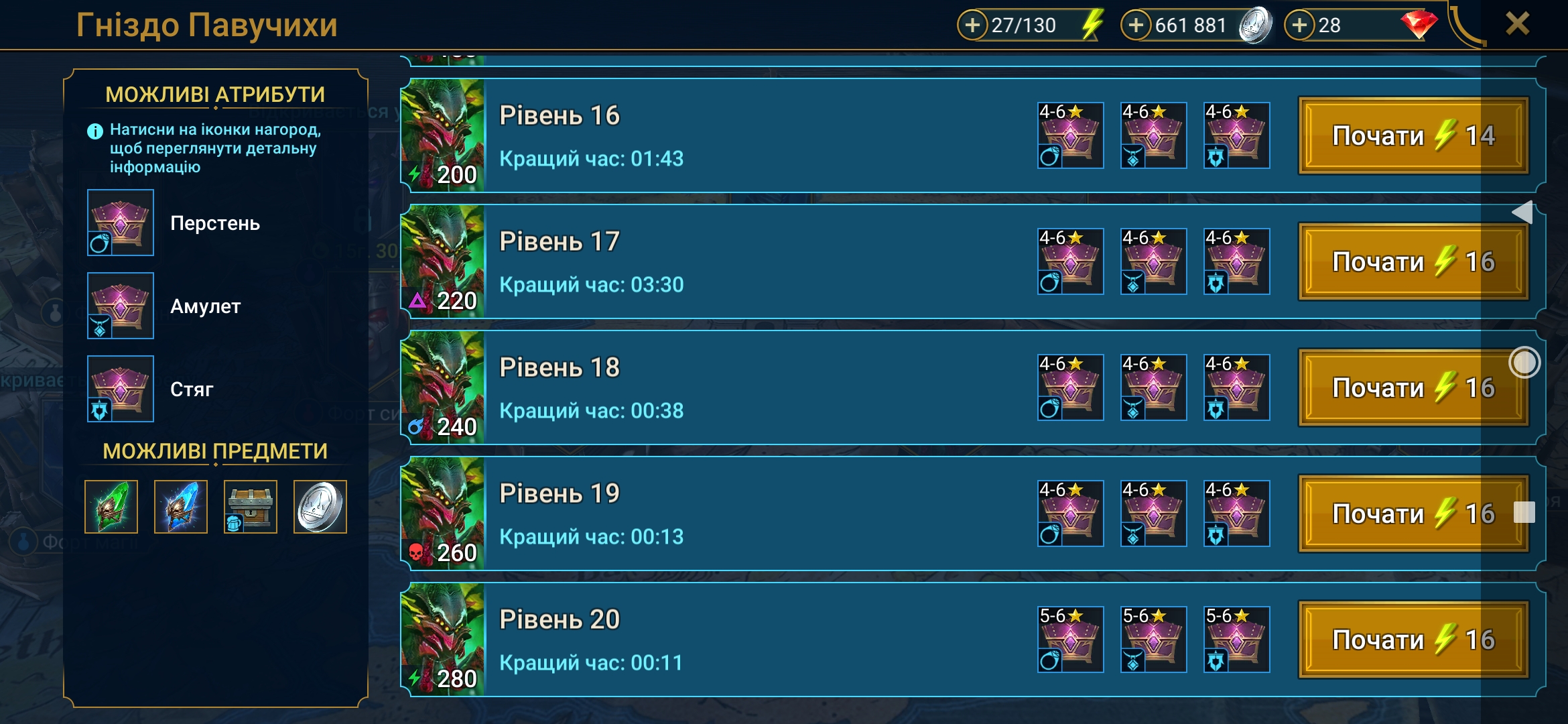Open the Перстень ring chest attribute
This screenshot has height=724, width=1568.
[x=121, y=223]
